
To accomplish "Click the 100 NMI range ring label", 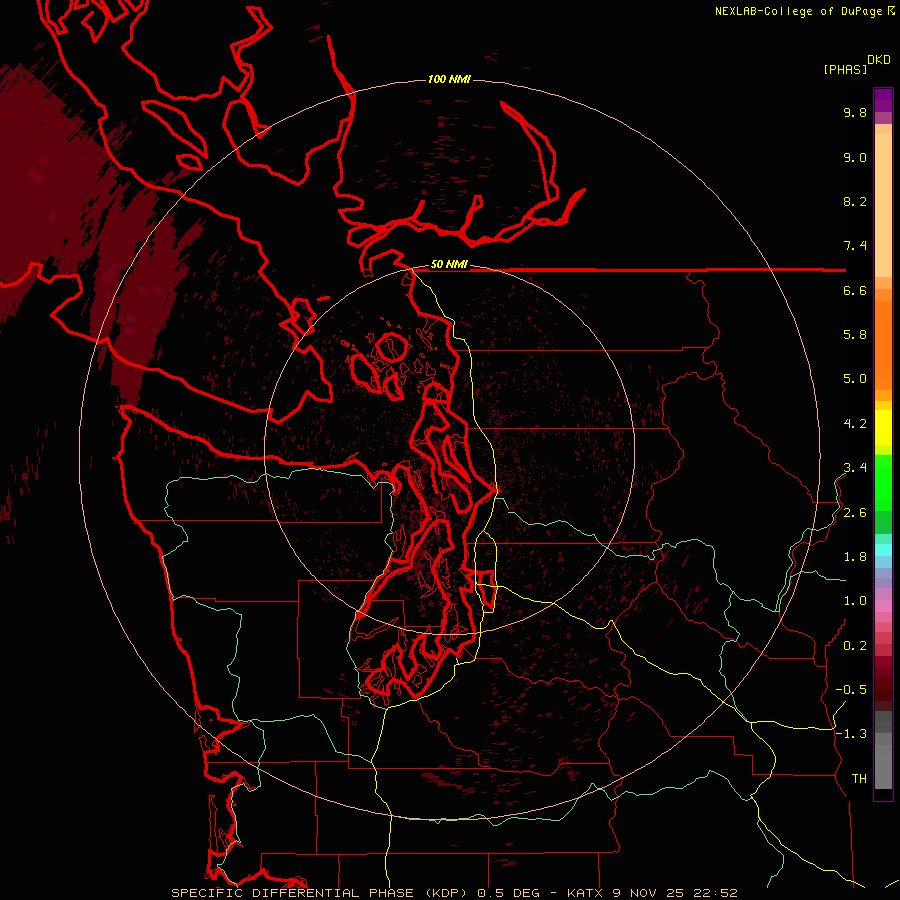I will point(449,79).
